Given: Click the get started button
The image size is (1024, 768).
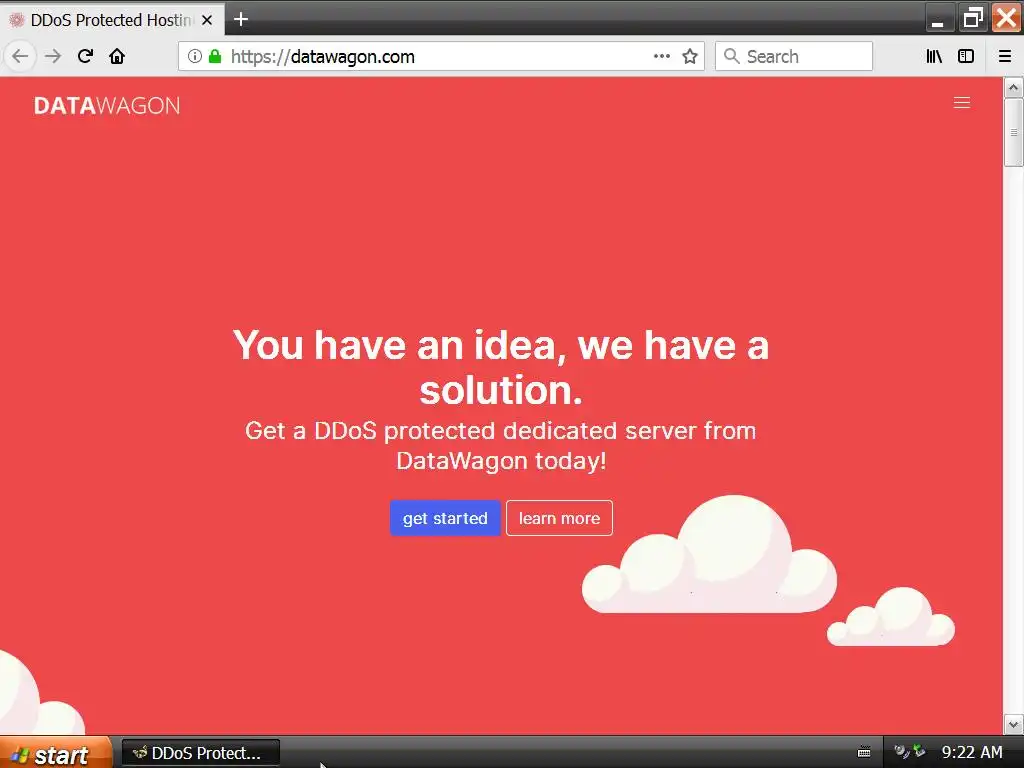Looking at the screenshot, I should [445, 518].
